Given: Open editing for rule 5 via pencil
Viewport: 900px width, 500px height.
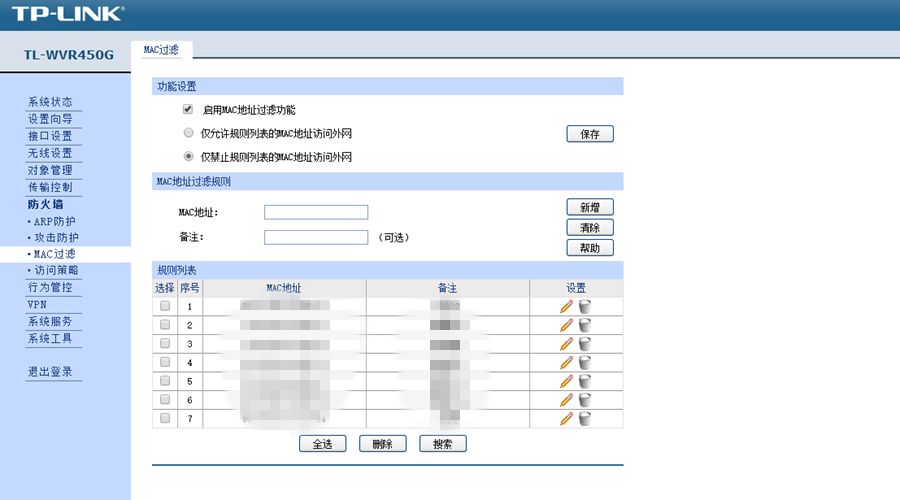Looking at the screenshot, I should (x=566, y=381).
